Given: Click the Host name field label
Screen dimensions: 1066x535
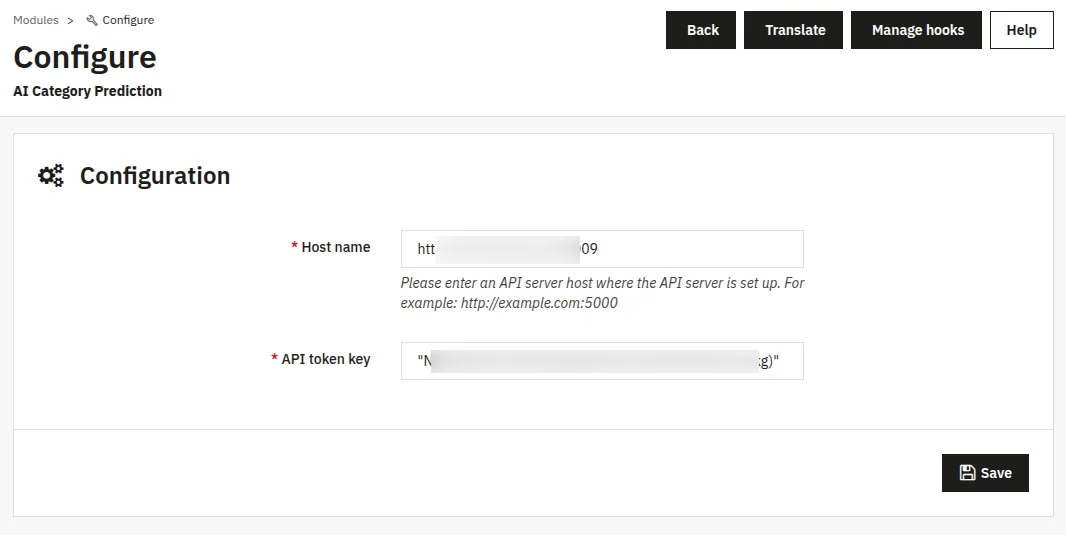Looking at the screenshot, I should pyautogui.click(x=336, y=247).
